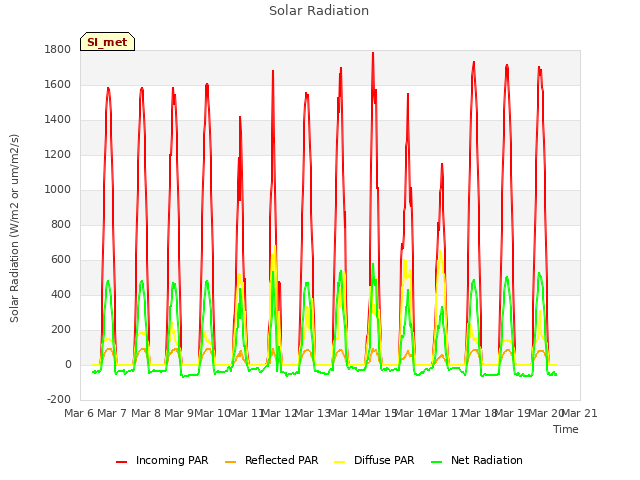This screenshot has width=640, height=480.
Task: Click the 1000 y-axis tick value
Action: point(58,190)
